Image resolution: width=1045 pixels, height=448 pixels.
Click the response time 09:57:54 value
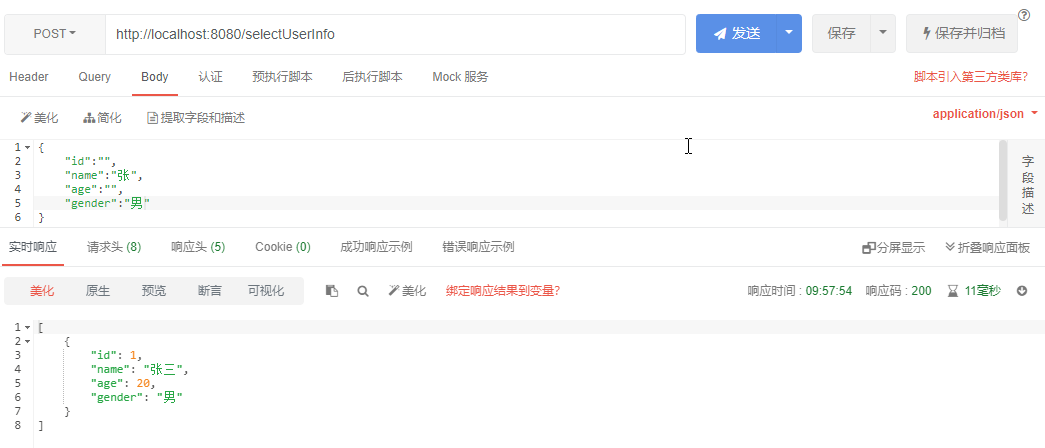coord(828,291)
